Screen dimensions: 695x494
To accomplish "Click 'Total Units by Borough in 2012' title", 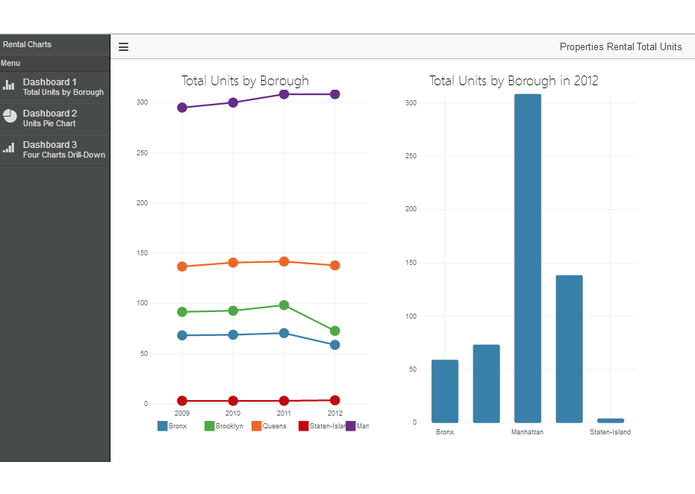I will [x=514, y=81].
